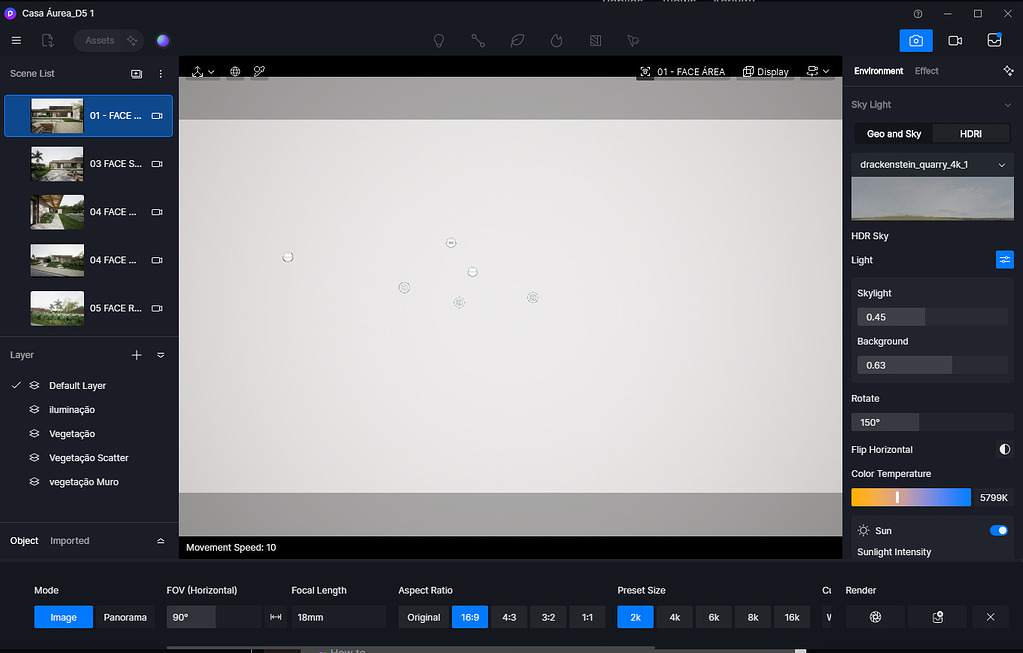Collapse the Object Imported panel
The image size is (1023, 653).
(x=160, y=540)
